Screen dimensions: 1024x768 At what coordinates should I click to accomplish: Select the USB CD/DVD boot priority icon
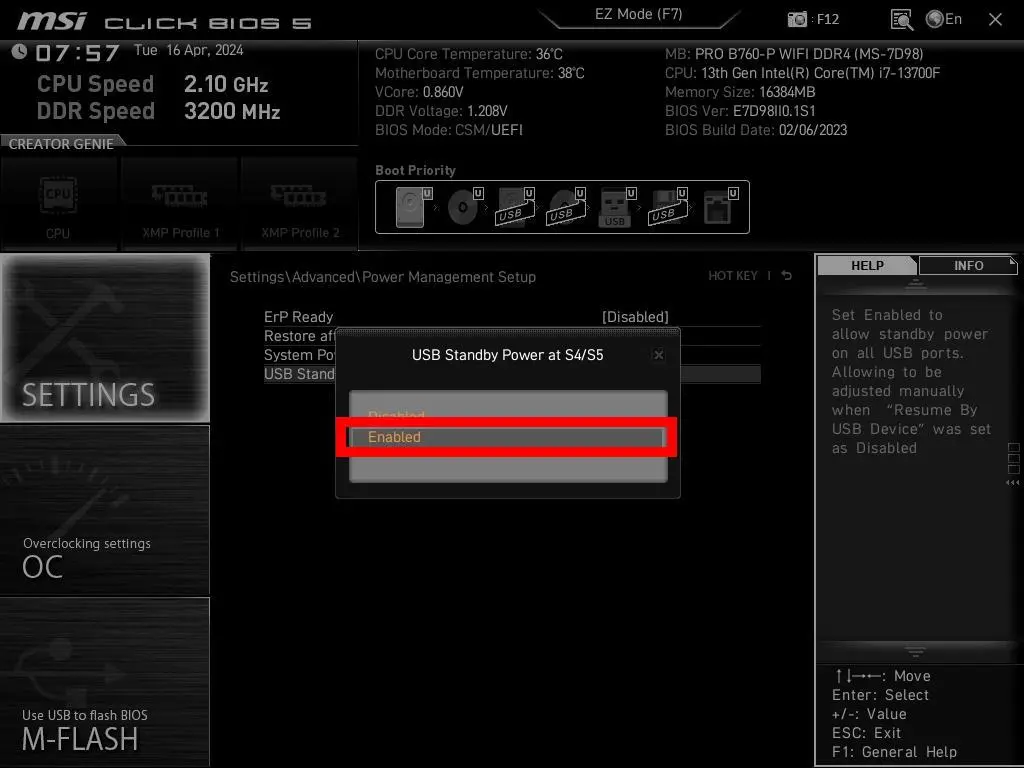(x=566, y=207)
